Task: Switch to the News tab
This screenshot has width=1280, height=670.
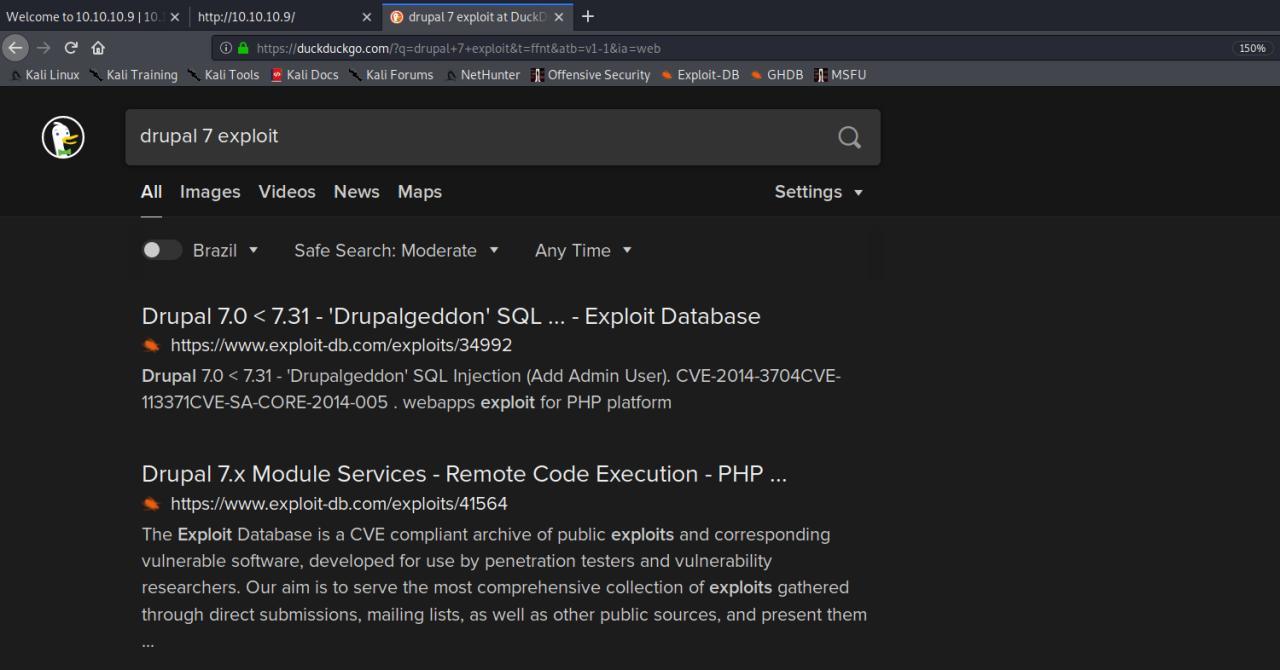Action: [x=356, y=192]
